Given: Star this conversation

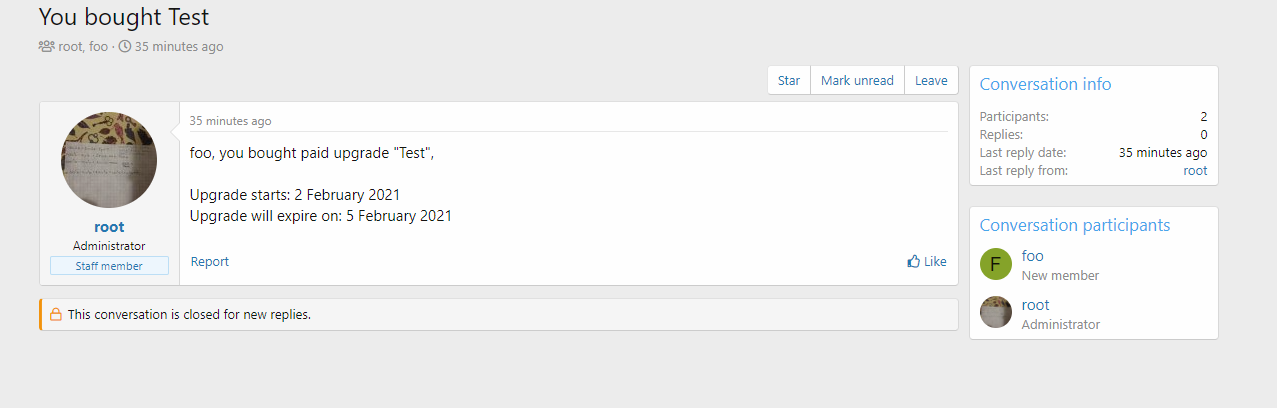Looking at the screenshot, I should pos(789,81).
